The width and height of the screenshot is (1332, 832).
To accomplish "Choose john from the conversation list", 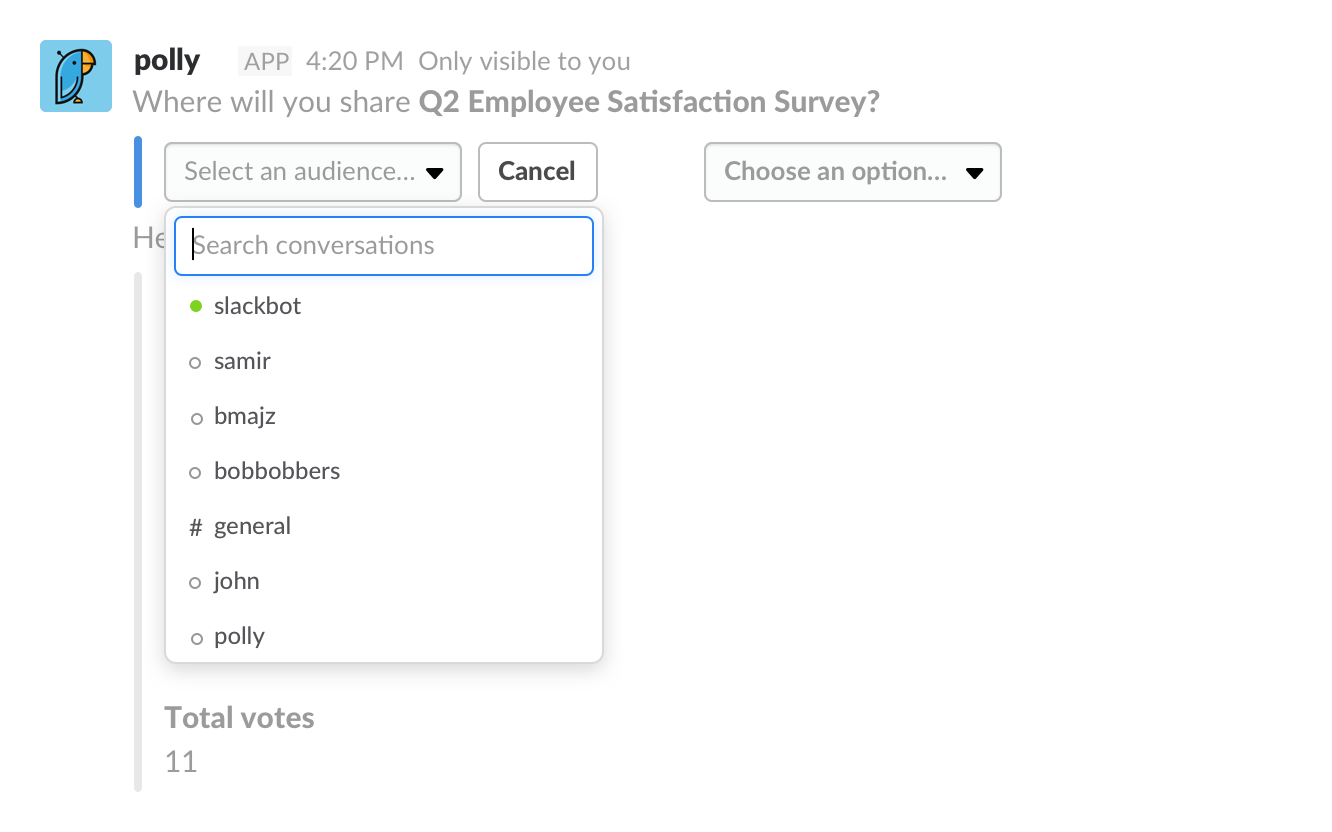I will (237, 581).
